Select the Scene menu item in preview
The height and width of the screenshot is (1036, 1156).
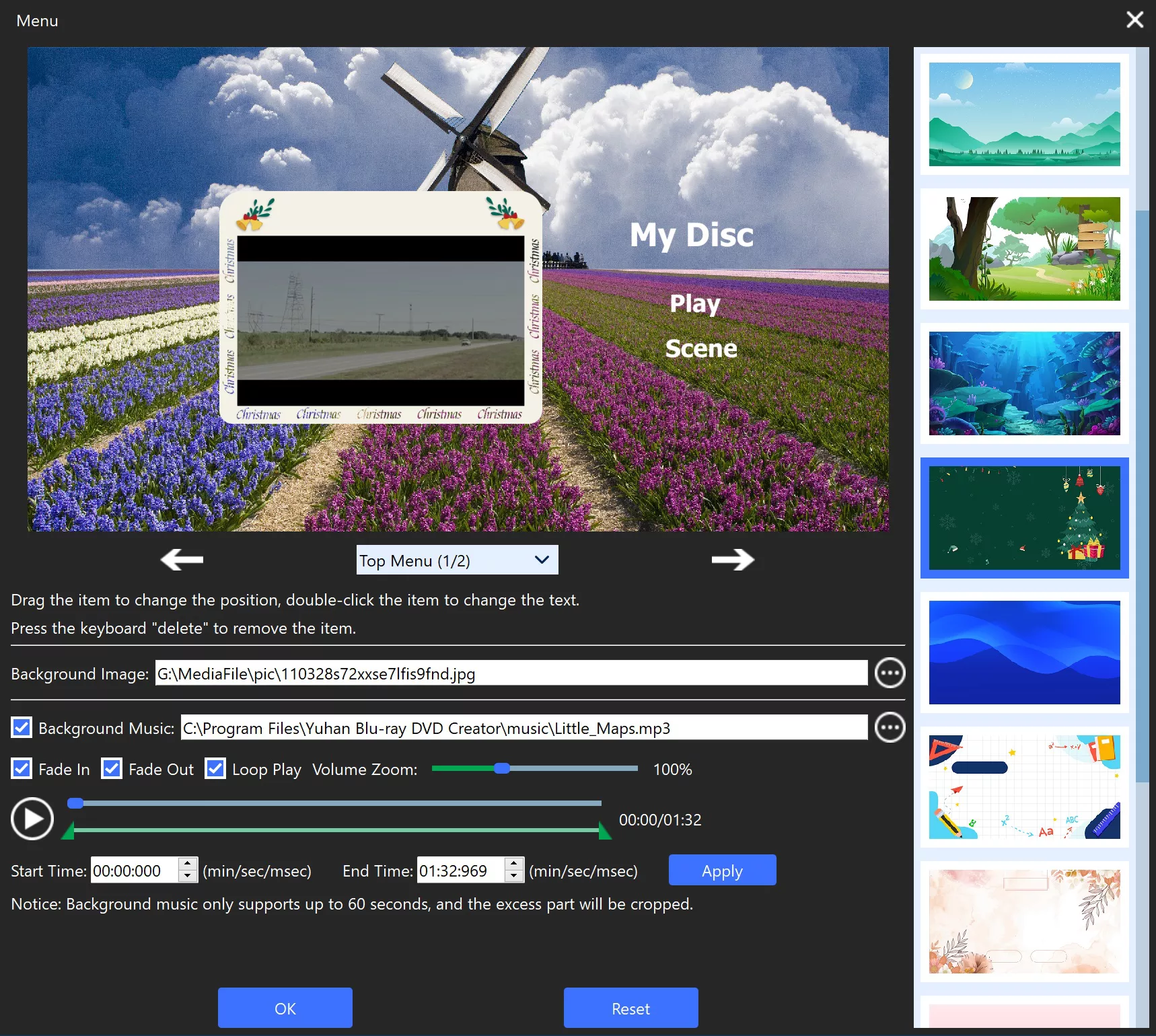click(701, 348)
